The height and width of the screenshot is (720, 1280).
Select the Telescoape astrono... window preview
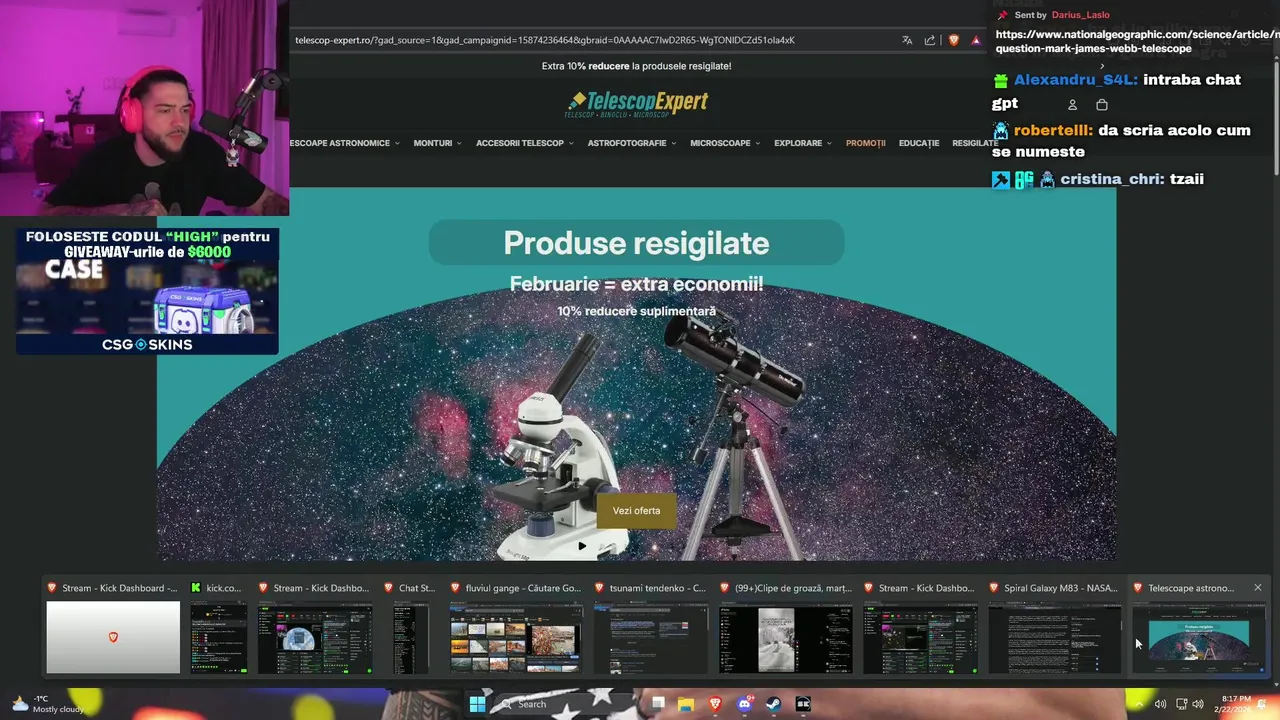1198,626
